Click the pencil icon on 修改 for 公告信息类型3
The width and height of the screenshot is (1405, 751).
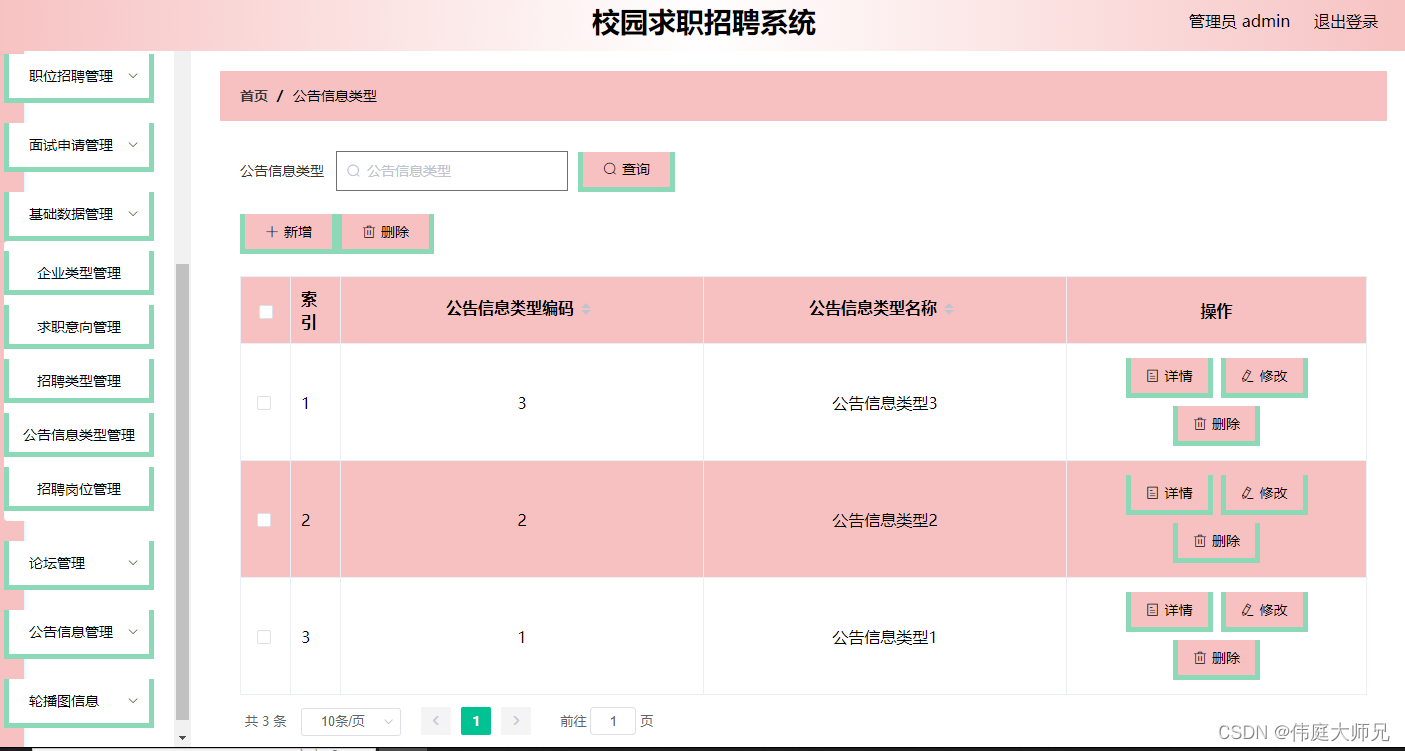click(1247, 376)
